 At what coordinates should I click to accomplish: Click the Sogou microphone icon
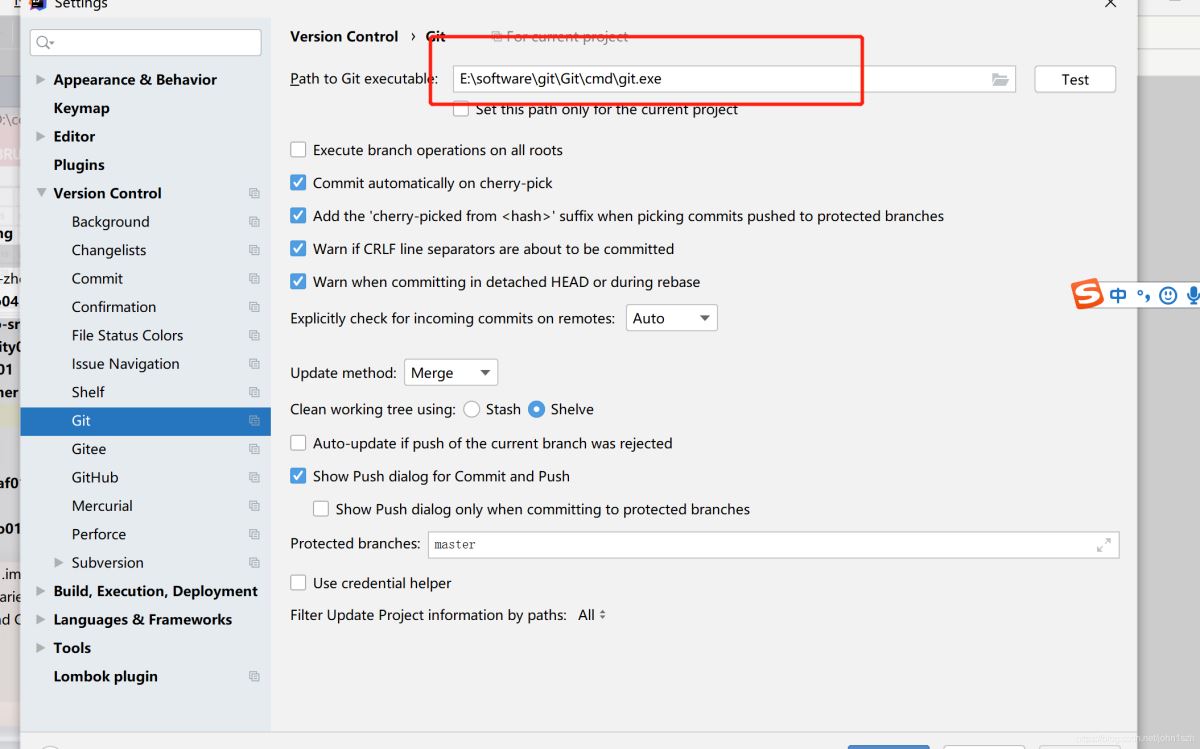[x=1193, y=295]
